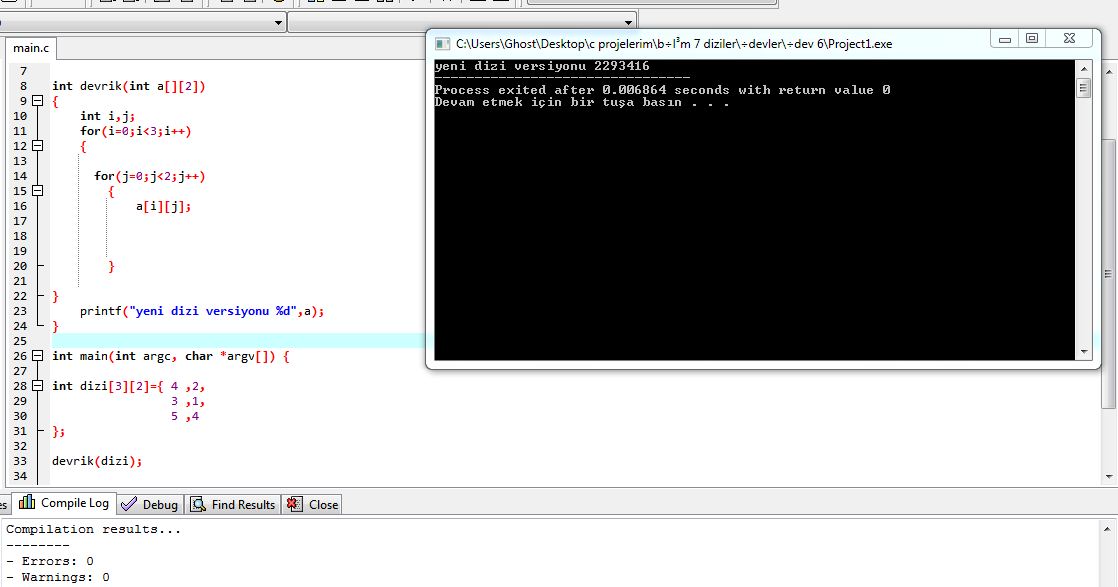
Task: Click the editor scrollbar down arrow
Action: pyautogui.click(x=1109, y=476)
